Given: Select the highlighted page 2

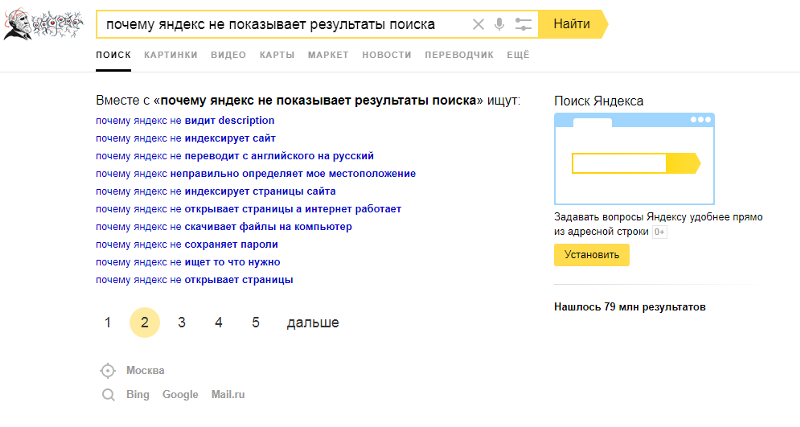Looking at the screenshot, I should click(145, 322).
